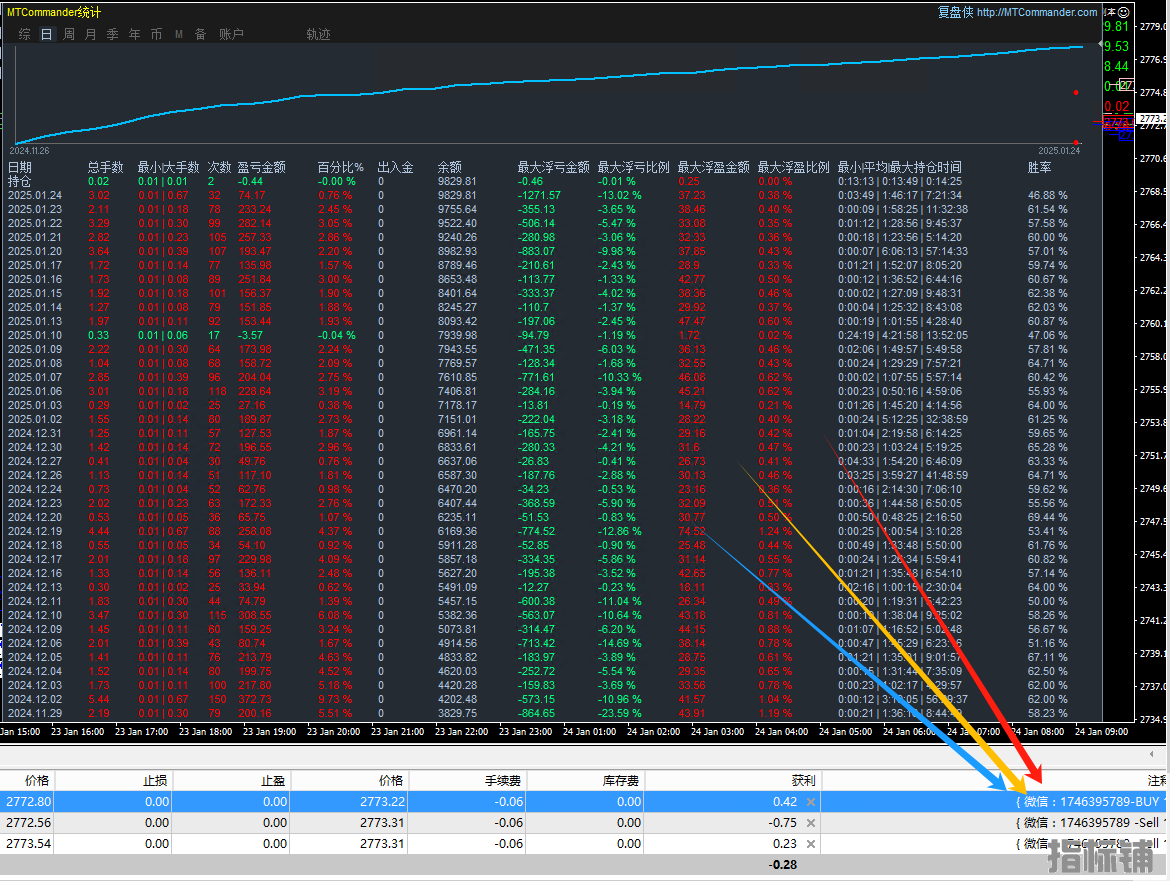Image resolution: width=1170 pixels, height=881 pixels.
Task: Close the order with 0.42 profit
Action: 811,802
